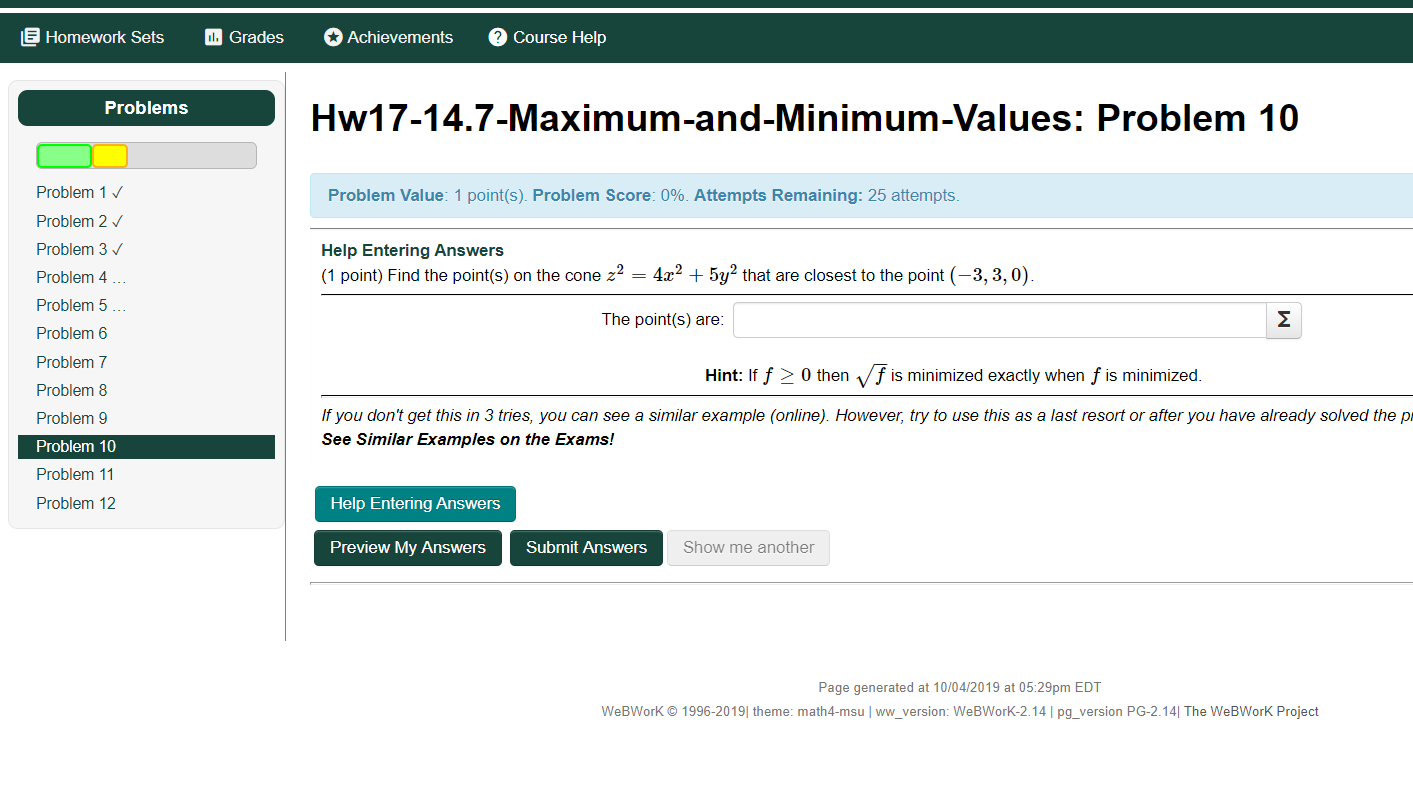Image resolution: width=1413 pixels, height=795 pixels.
Task: Open The WeBWorK Project footer link
Action: pyautogui.click(x=1251, y=712)
